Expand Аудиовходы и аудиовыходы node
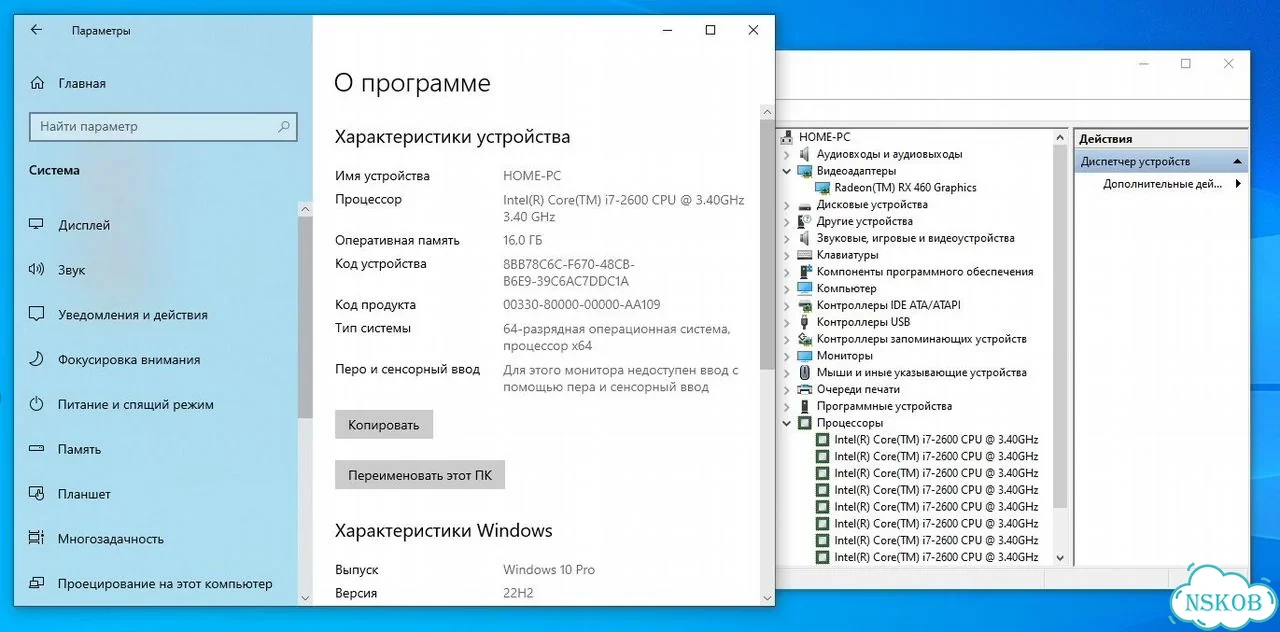Viewport: 1280px width, 632px height. (787, 154)
